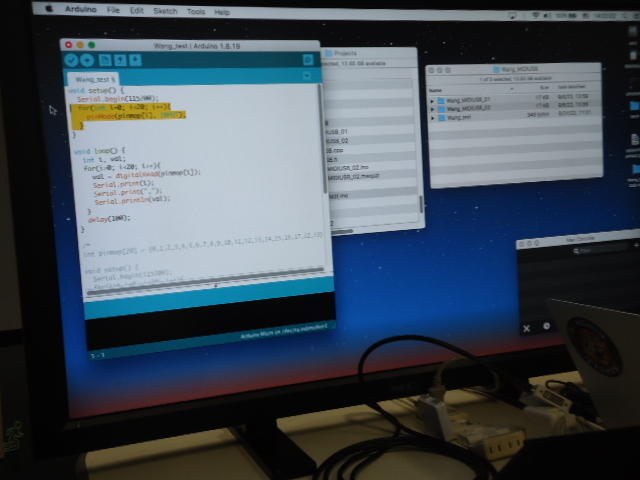Click the Wang_MIDIUSB window title
Image resolution: width=640 pixels, height=480 pixels.
click(520, 69)
